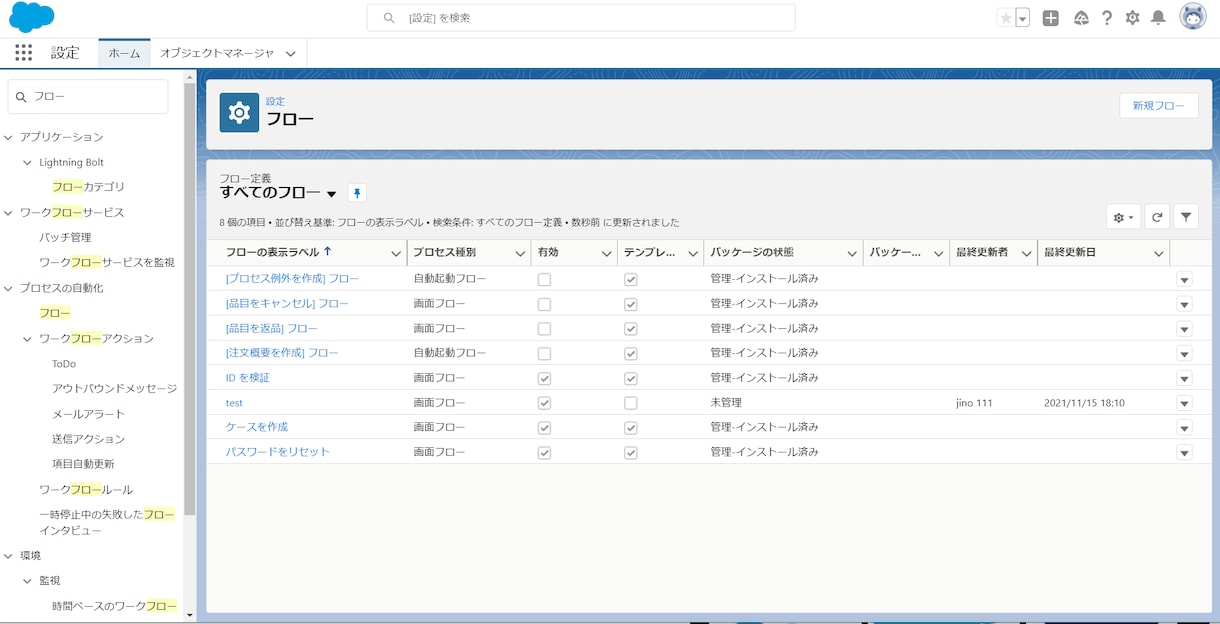Toggle 有効 checkbox for ID を検証 row
Viewport: 1220px width, 624px height.
click(544, 378)
